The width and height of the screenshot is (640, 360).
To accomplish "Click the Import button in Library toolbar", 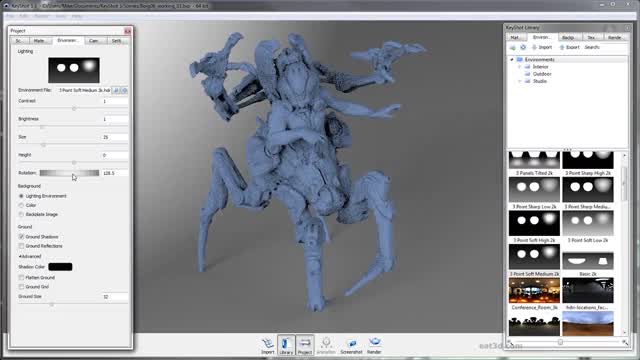I will point(542,48).
